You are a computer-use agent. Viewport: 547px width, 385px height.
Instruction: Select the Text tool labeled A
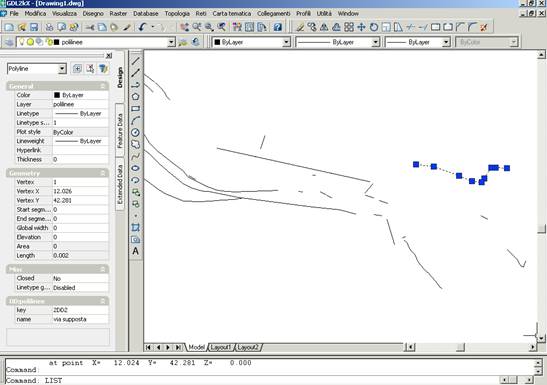[x=135, y=251]
